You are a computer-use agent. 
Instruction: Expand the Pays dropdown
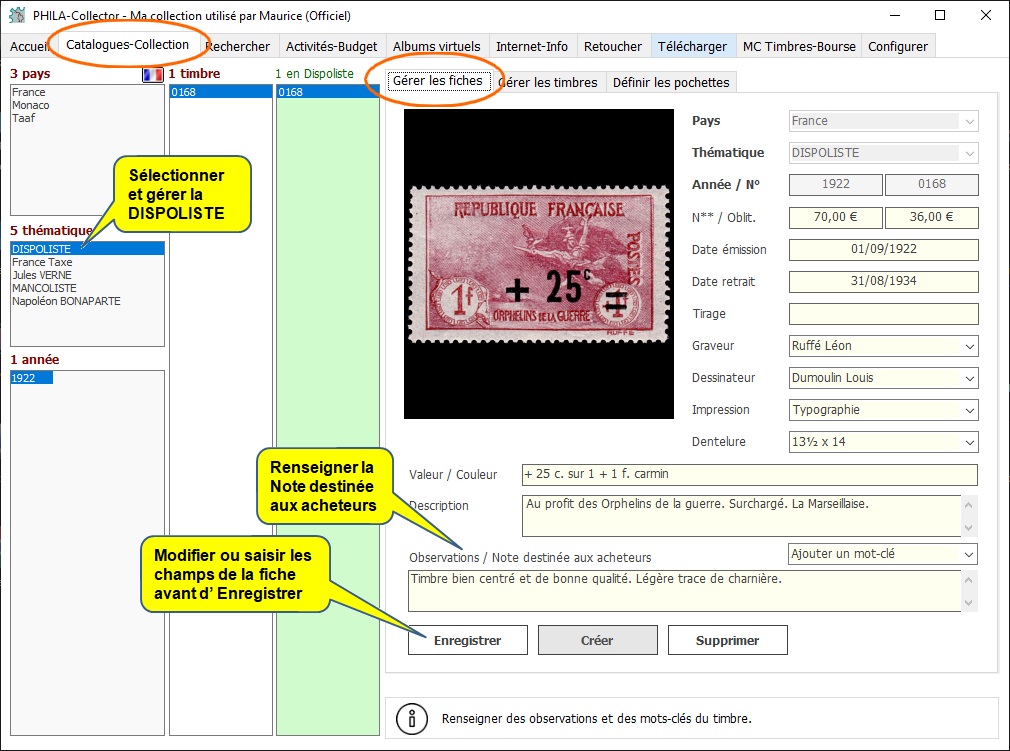coord(969,121)
